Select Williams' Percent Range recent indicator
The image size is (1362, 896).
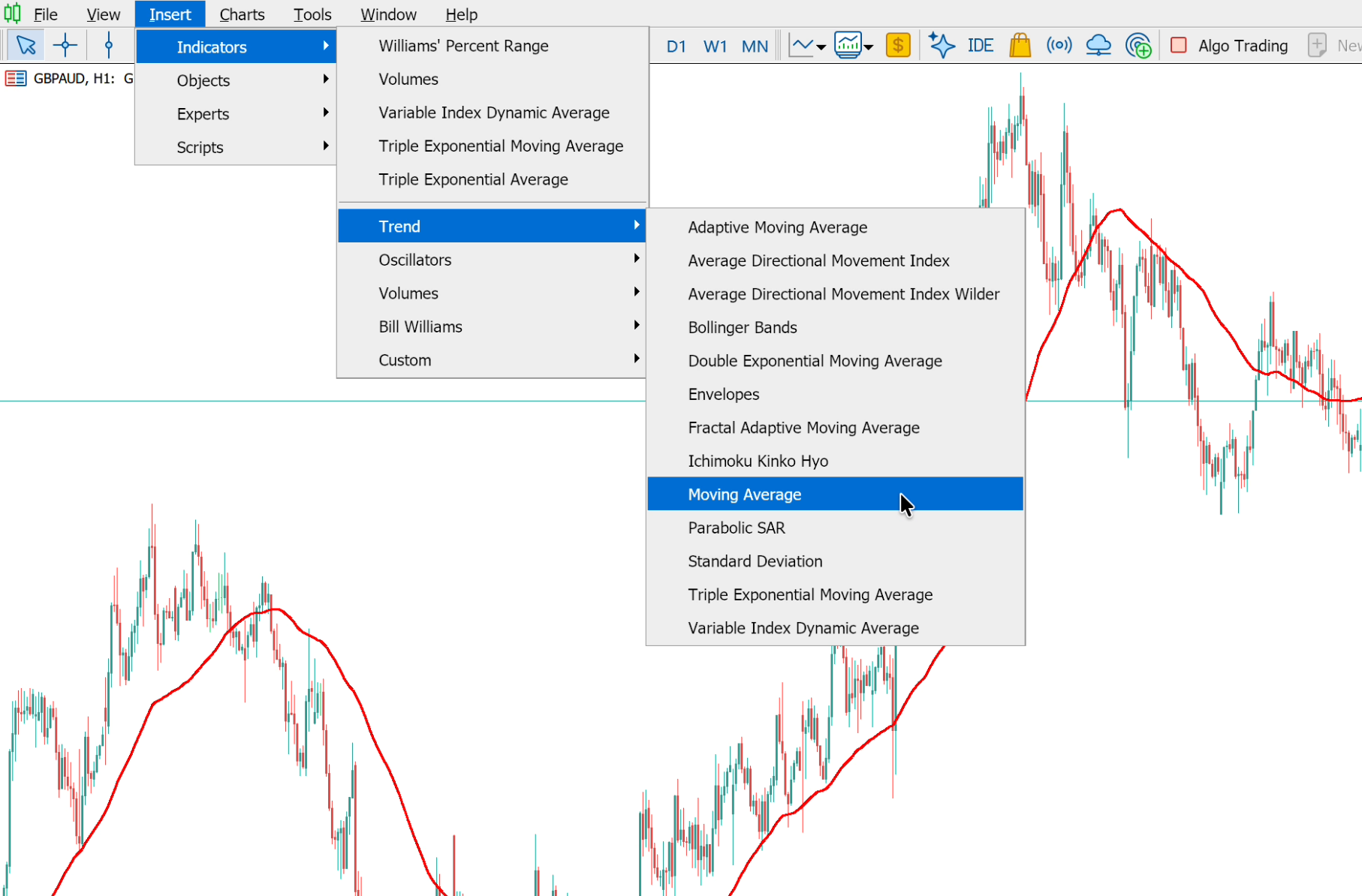[492, 46]
